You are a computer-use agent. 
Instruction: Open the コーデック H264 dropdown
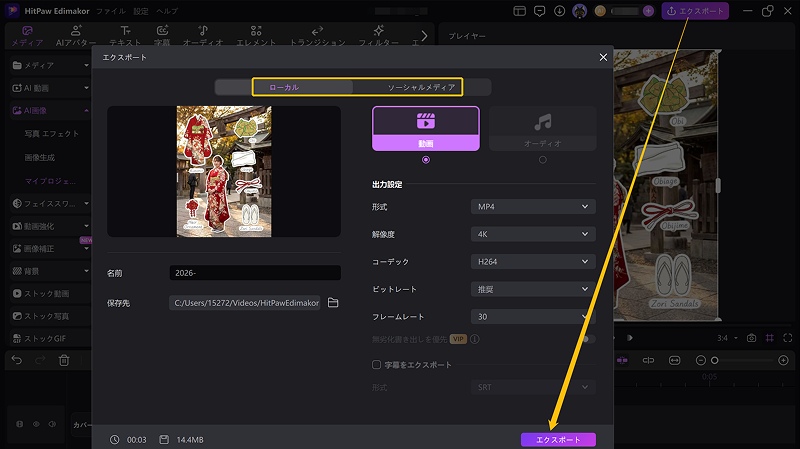pyautogui.click(x=532, y=262)
